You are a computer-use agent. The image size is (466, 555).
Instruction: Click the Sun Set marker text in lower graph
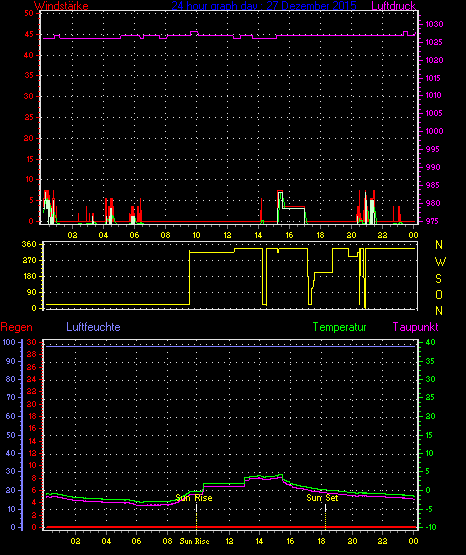click(322, 498)
